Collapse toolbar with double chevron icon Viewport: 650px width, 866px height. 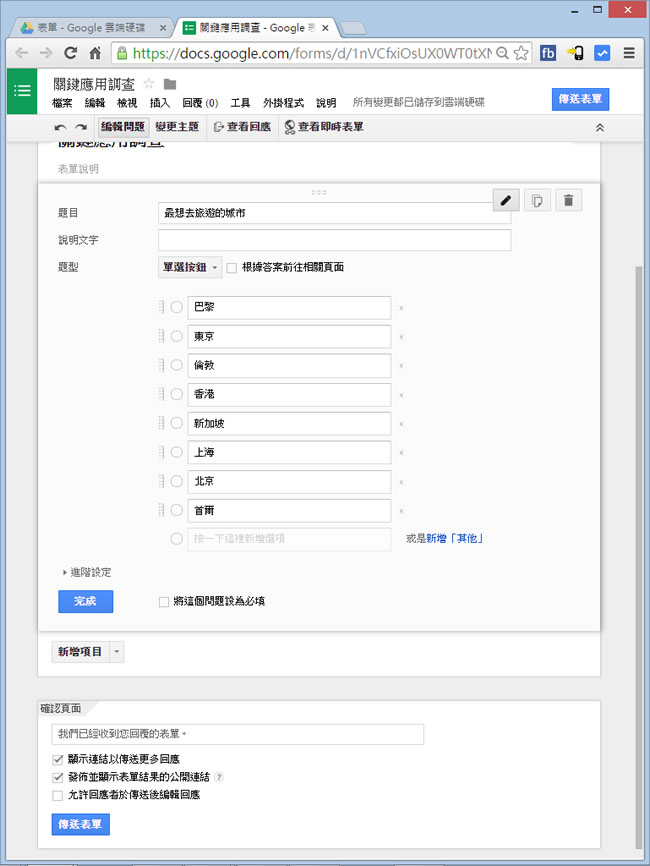pos(599,128)
